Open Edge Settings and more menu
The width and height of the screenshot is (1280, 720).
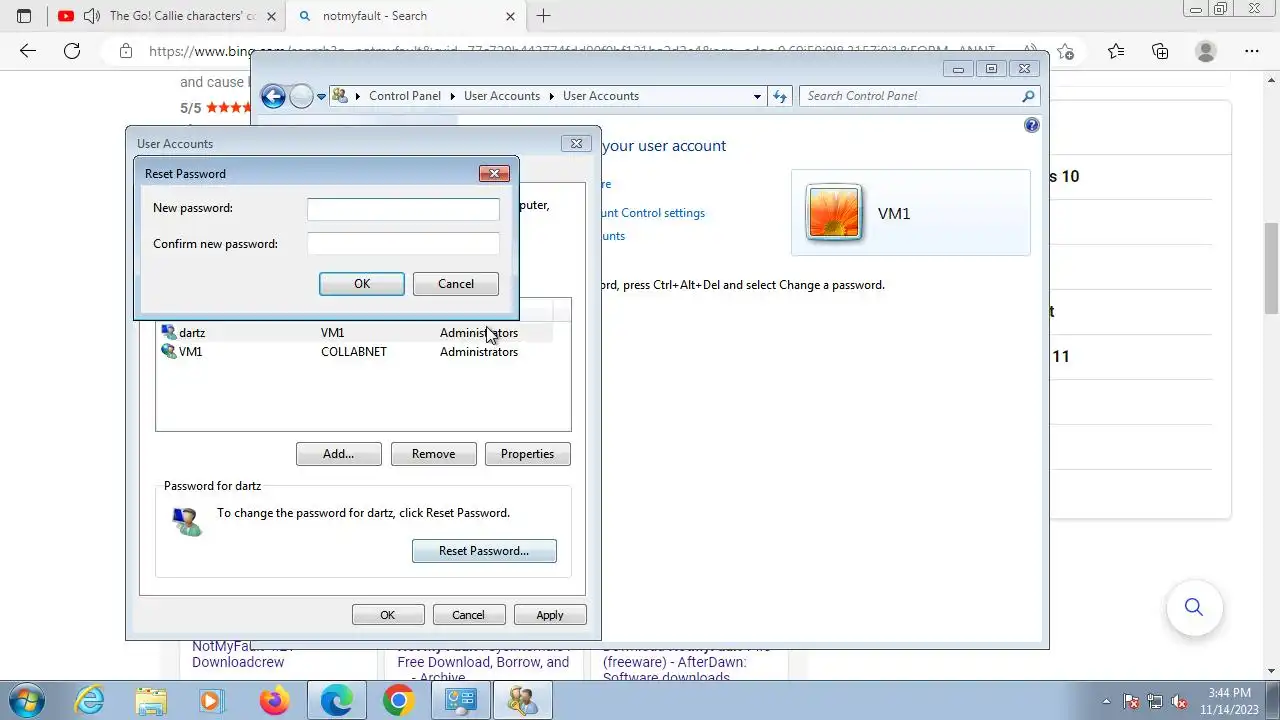point(1251,51)
